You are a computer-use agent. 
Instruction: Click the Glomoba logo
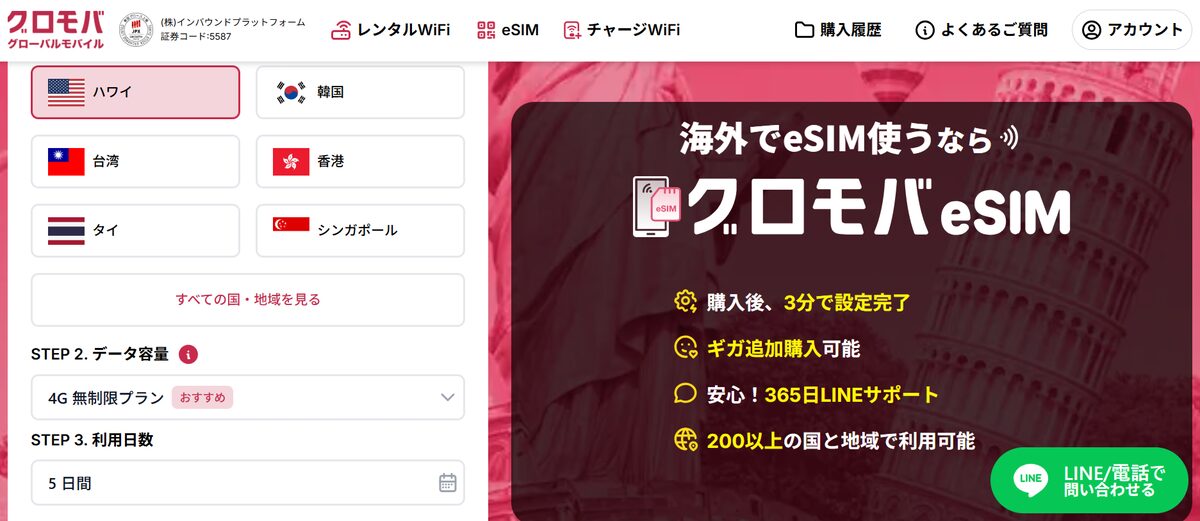[x=55, y=29]
